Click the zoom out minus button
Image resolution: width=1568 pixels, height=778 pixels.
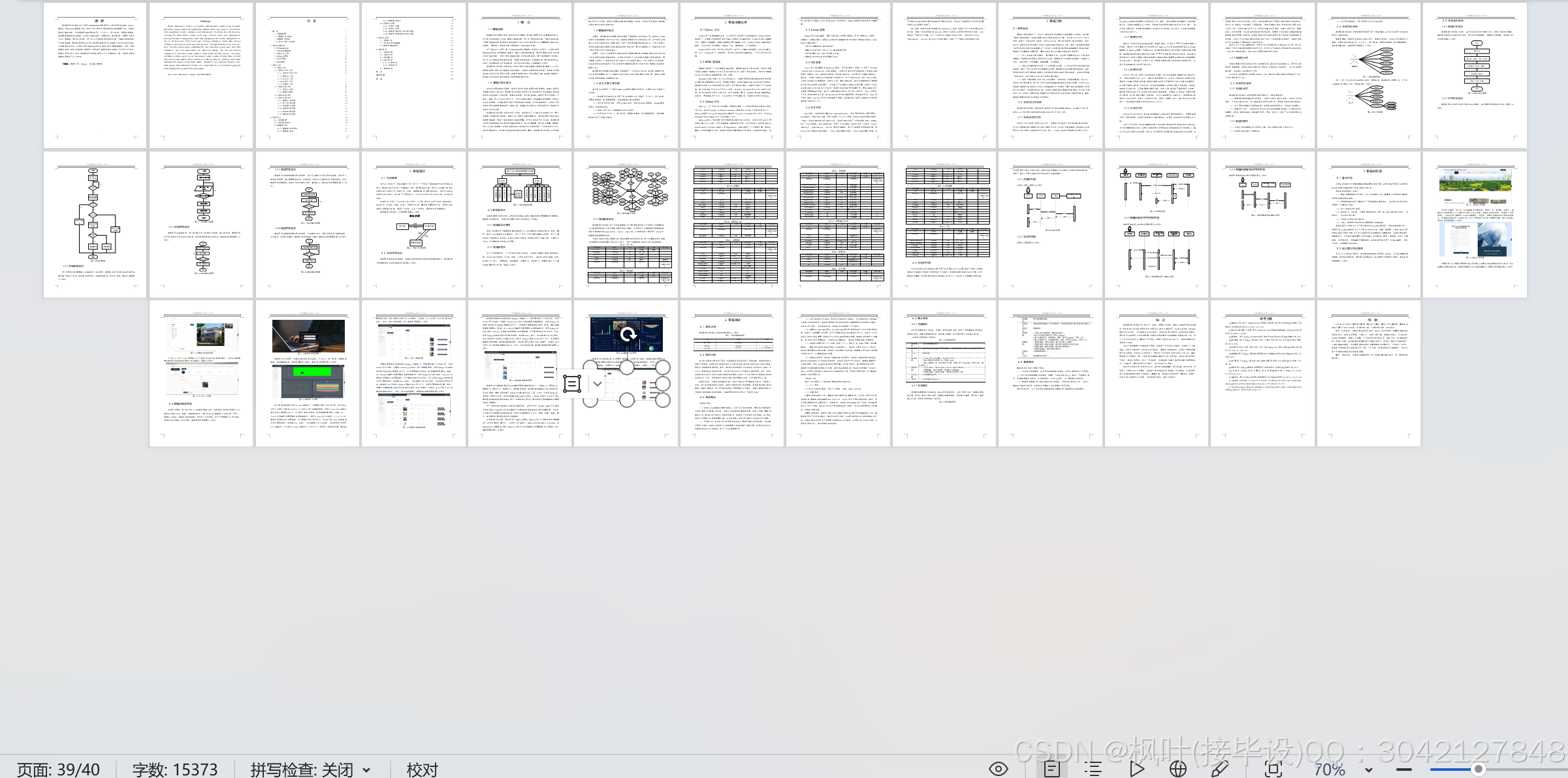point(1403,770)
